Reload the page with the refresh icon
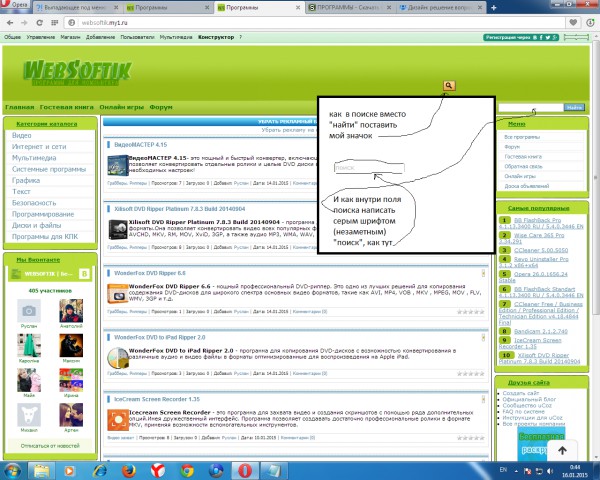 click(x=39, y=23)
